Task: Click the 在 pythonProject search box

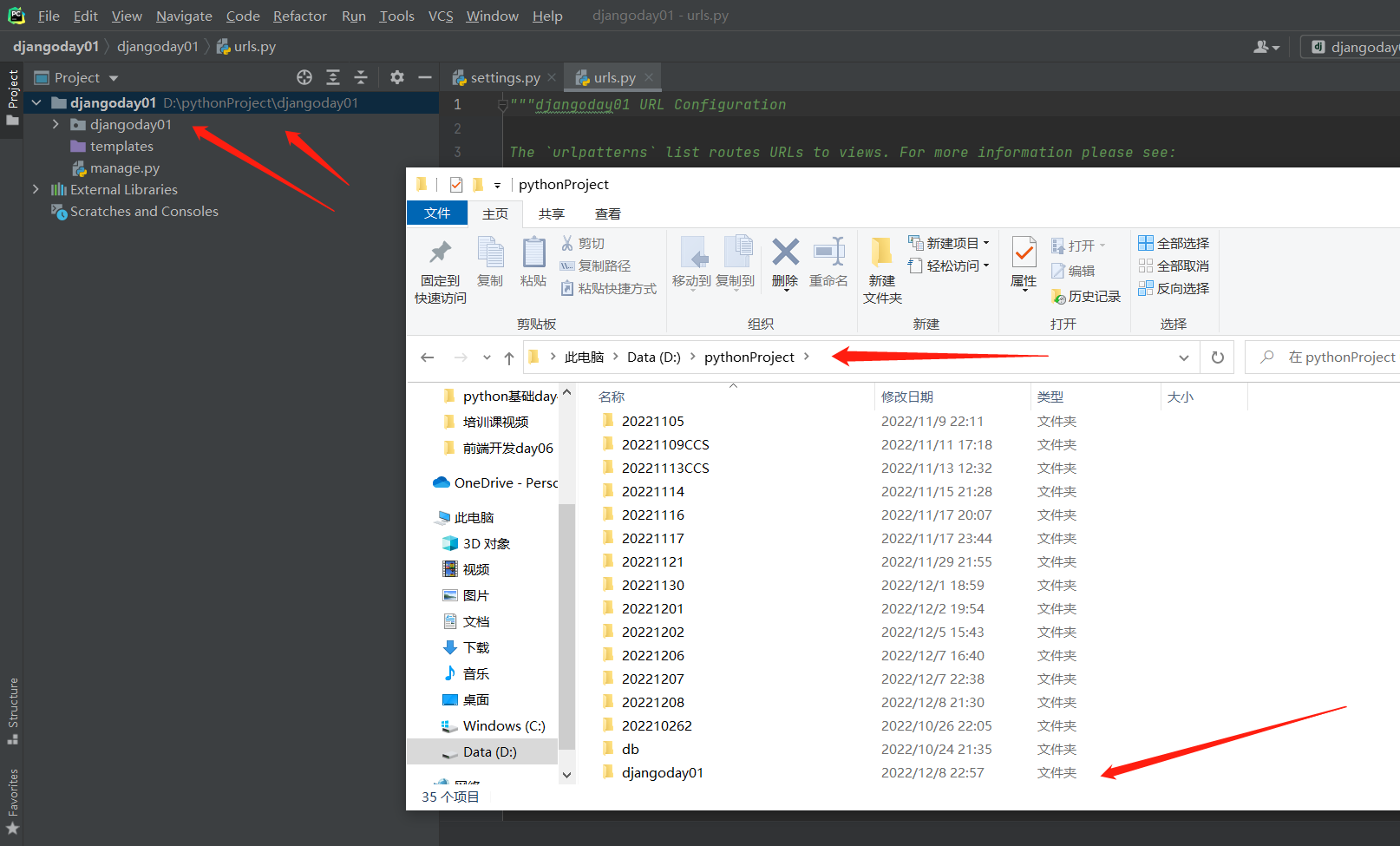Action: [x=1323, y=357]
